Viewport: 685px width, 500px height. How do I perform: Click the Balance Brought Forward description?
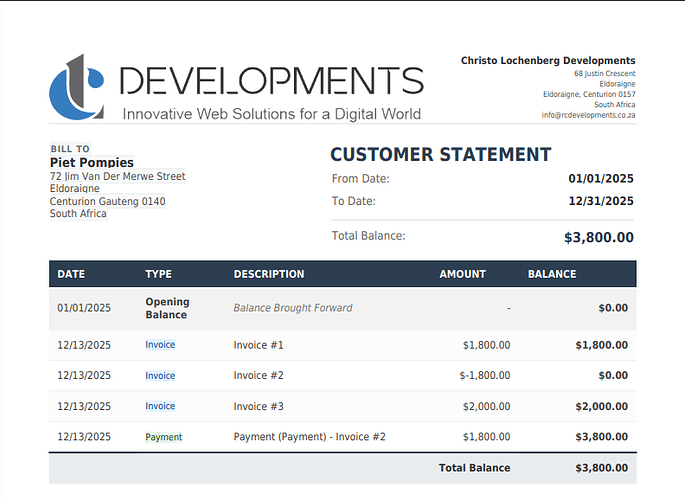click(x=293, y=308)
